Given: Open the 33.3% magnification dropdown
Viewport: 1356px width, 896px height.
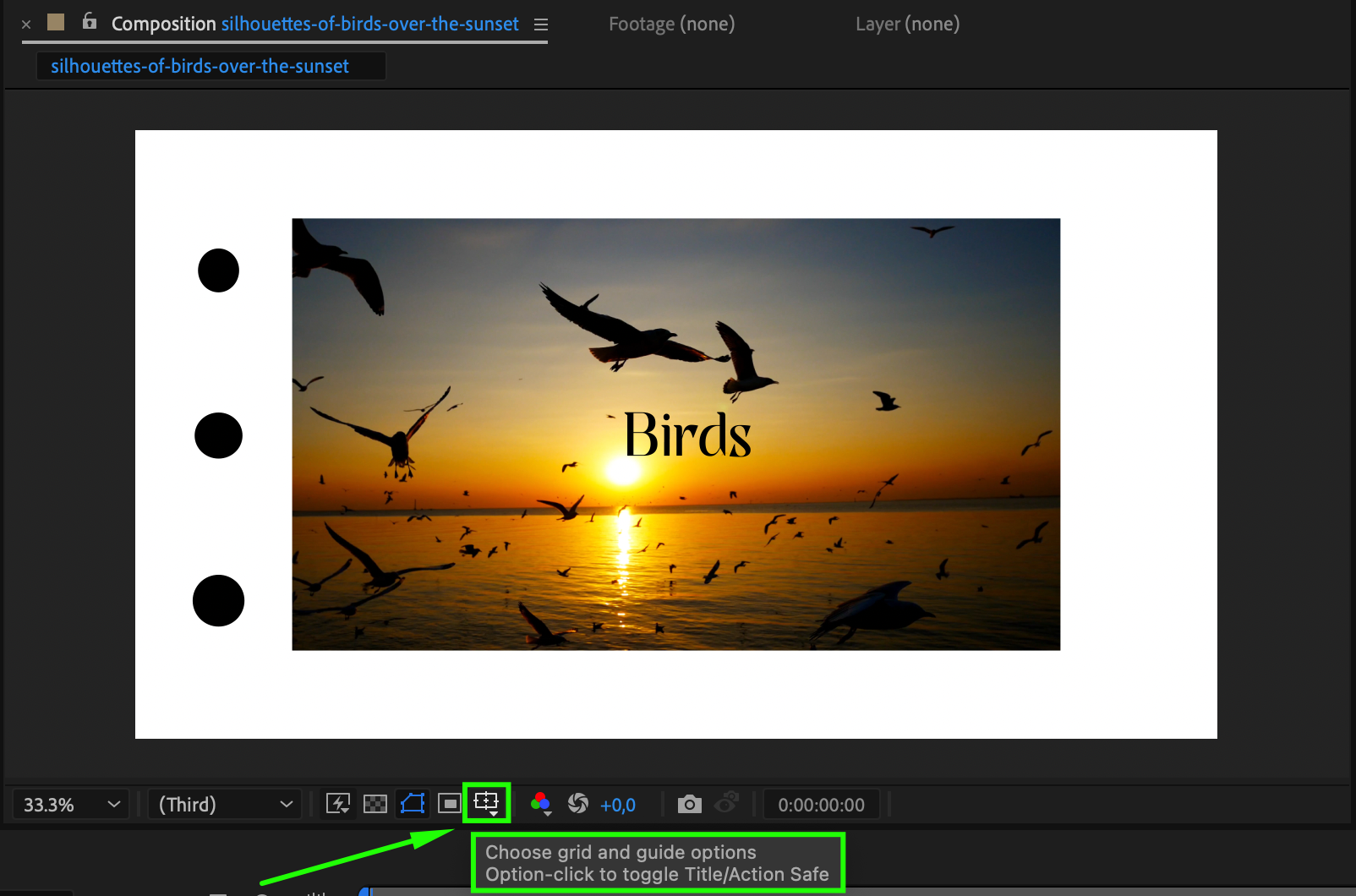Looking at the screenshot, I should coord(71,805).
